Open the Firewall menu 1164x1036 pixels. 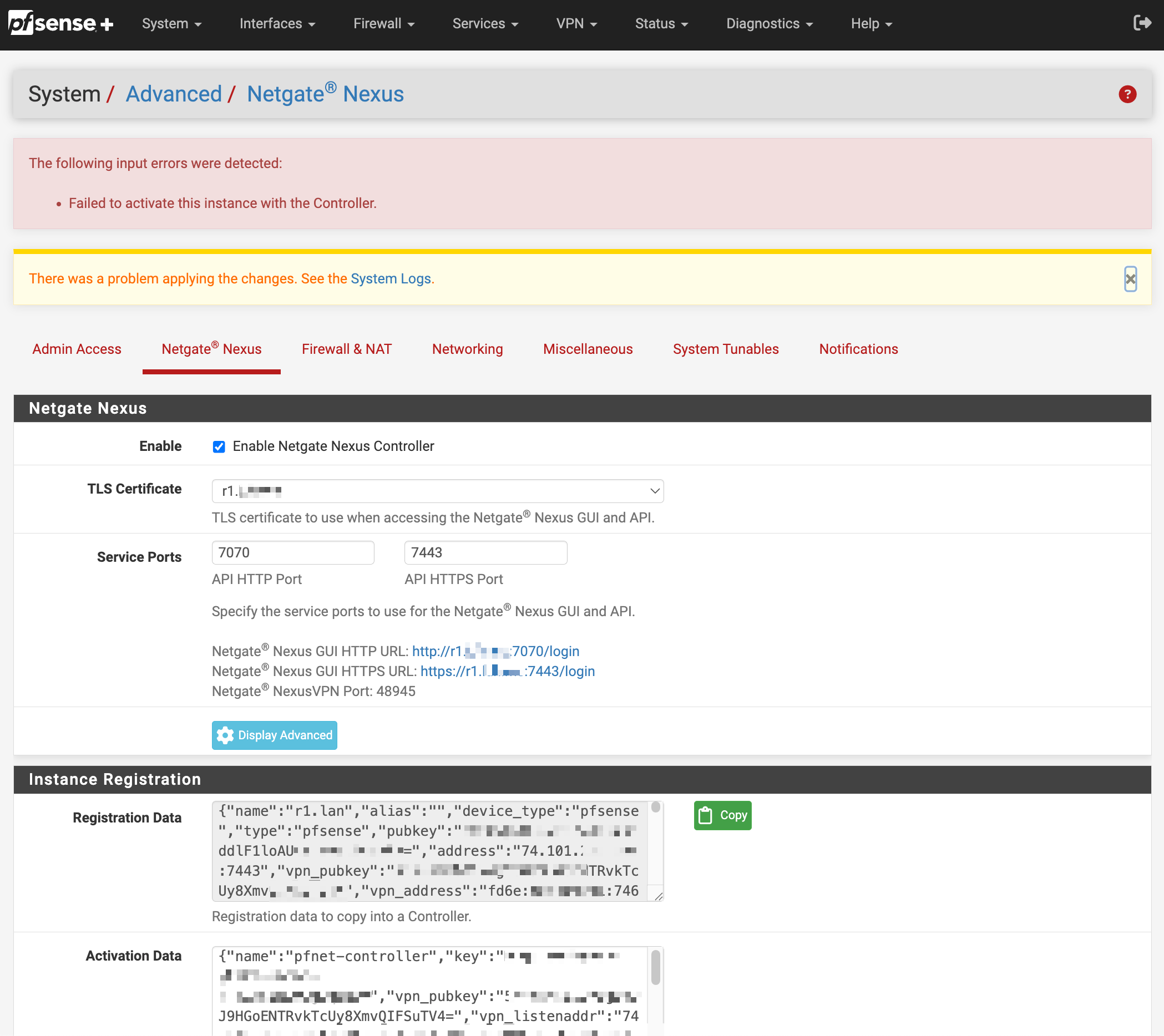coord(383,23)
